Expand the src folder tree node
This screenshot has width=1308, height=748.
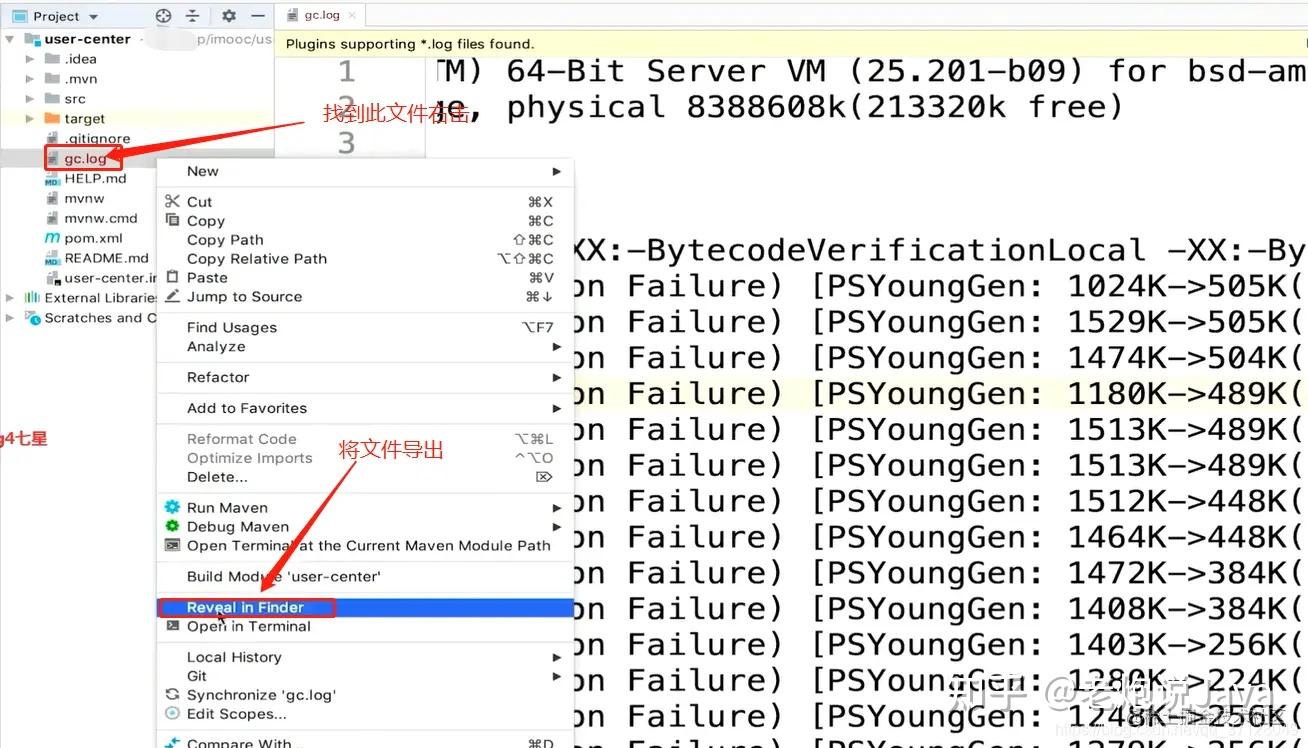(x=30, y=99)
